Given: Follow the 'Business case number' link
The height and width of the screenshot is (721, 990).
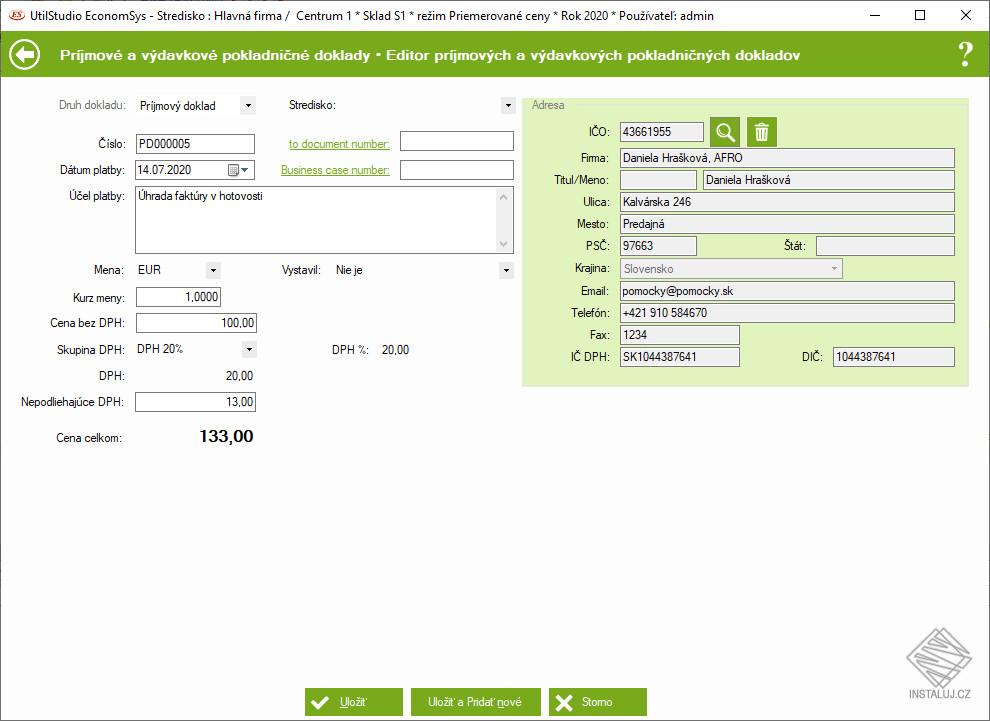Looking at the screenshot, I should click(335, 170).
